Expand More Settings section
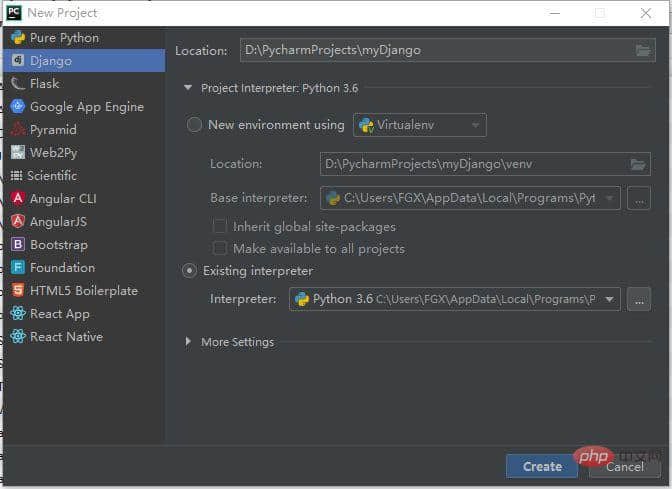672x489 pixels. click(188, 342)
